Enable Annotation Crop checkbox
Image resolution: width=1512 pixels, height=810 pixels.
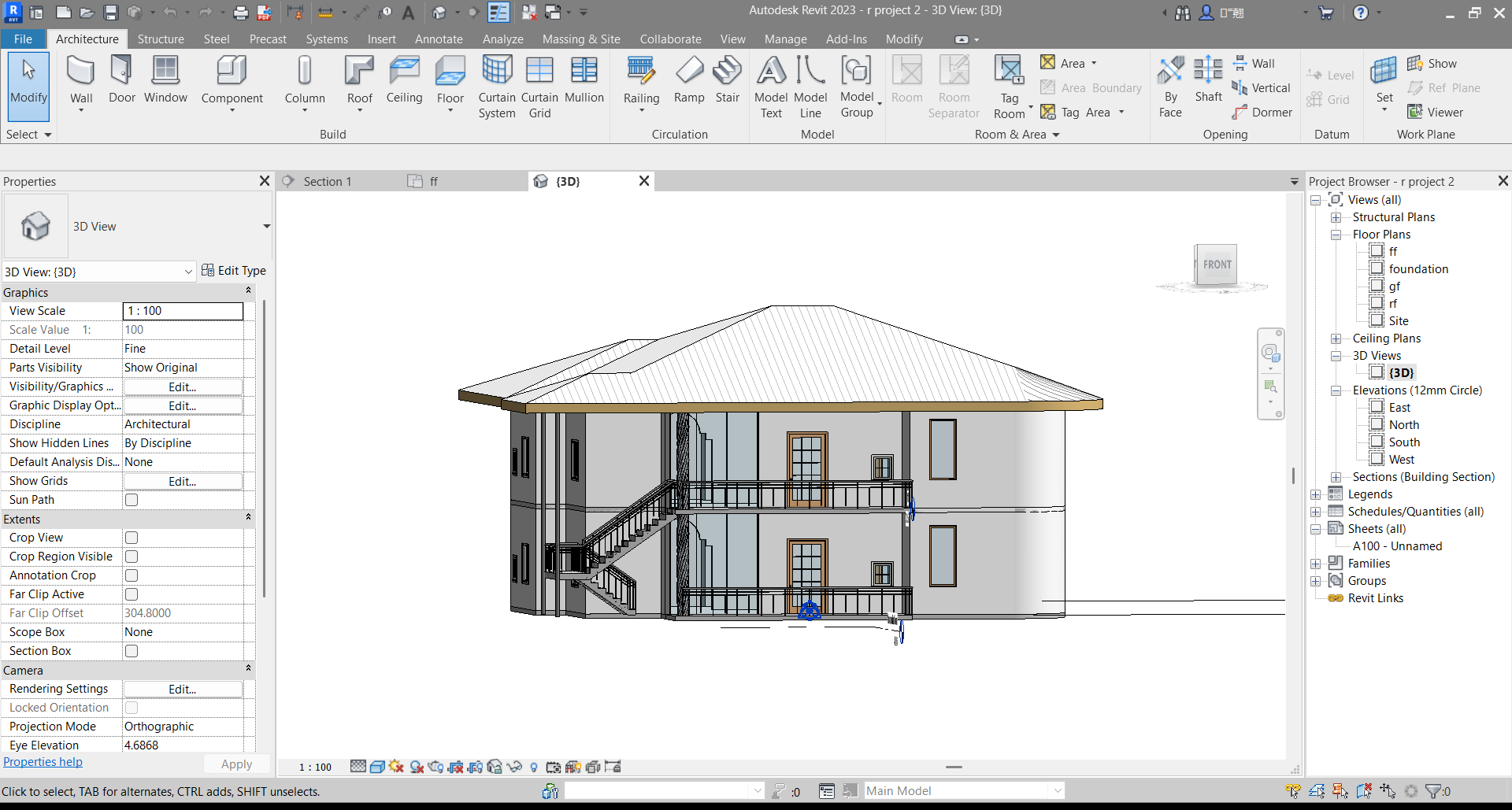pos(132,575)
